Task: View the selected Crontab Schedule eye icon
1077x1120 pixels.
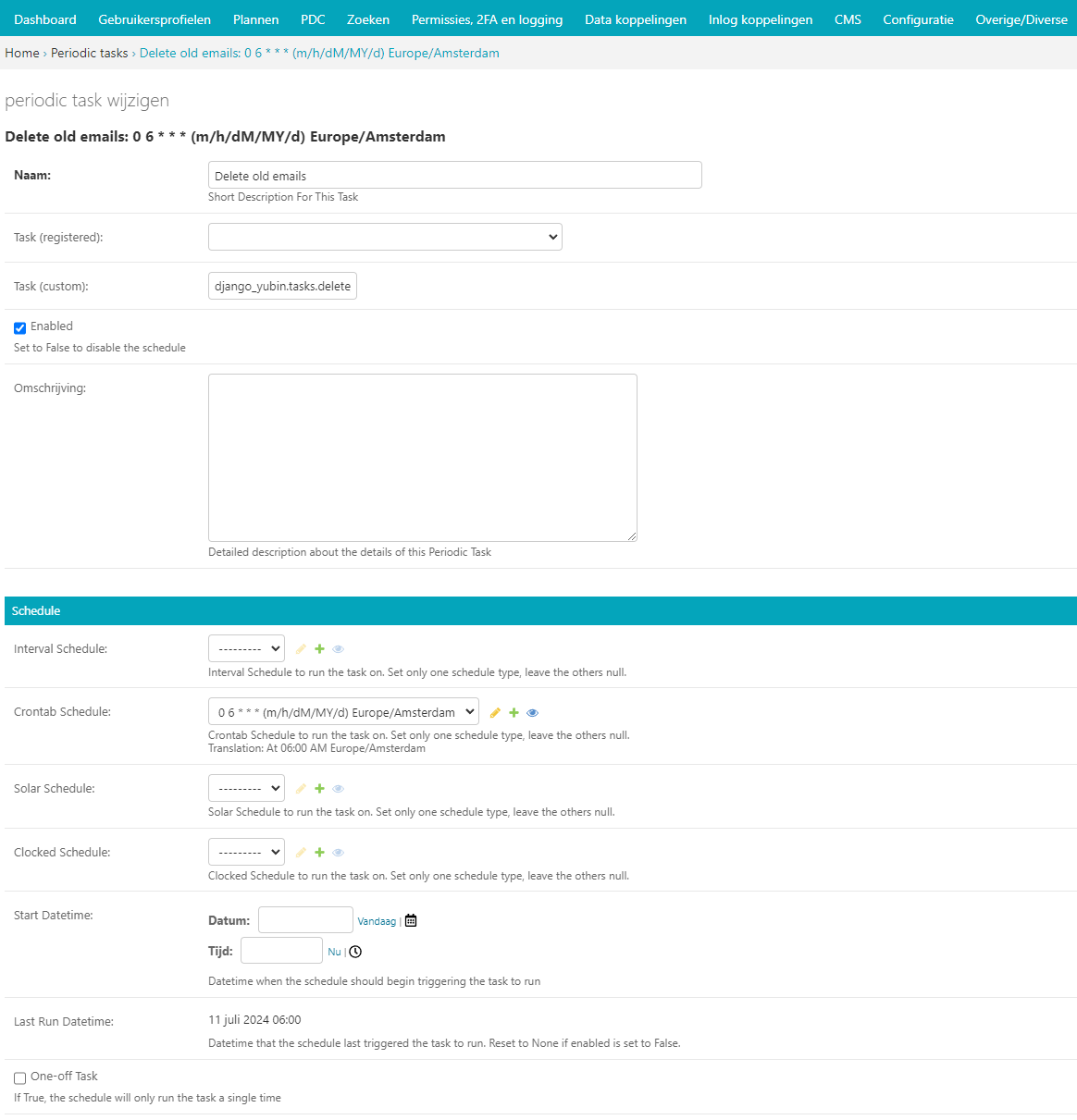Action: pyautogui.click(x=532, y=713)
